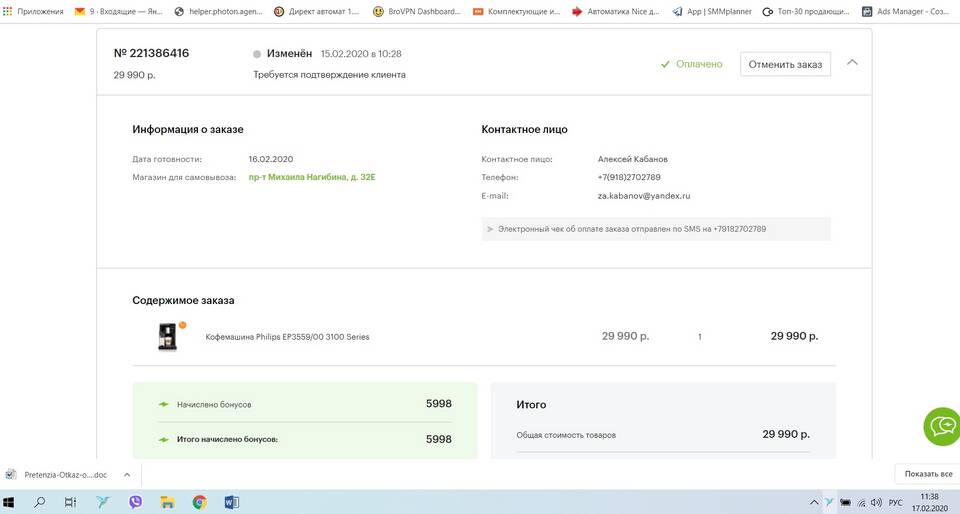The width and height of the screenshot is (960, 514).
Task: Open the Директ автомат bookmark
Action: (317, 11)
